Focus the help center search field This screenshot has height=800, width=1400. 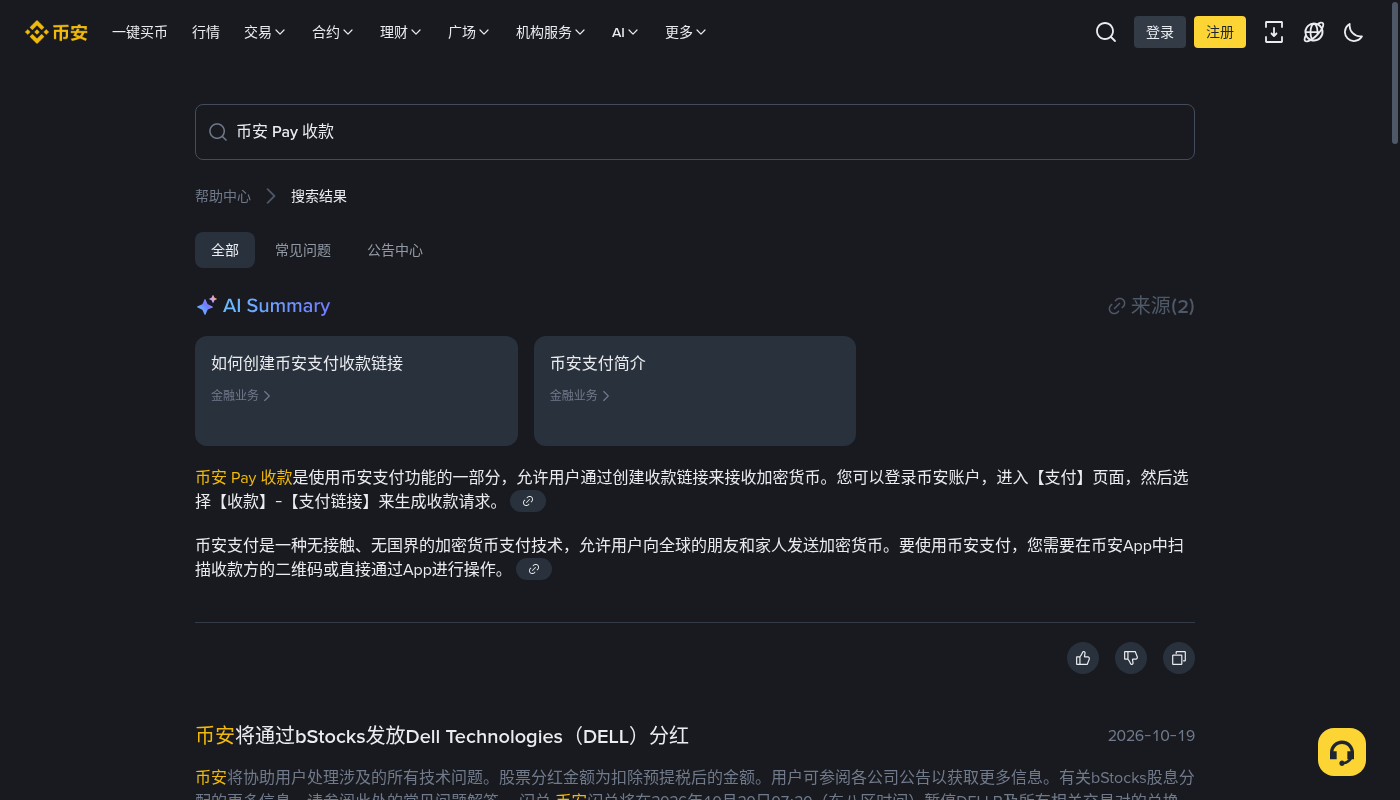click(695, 132)
